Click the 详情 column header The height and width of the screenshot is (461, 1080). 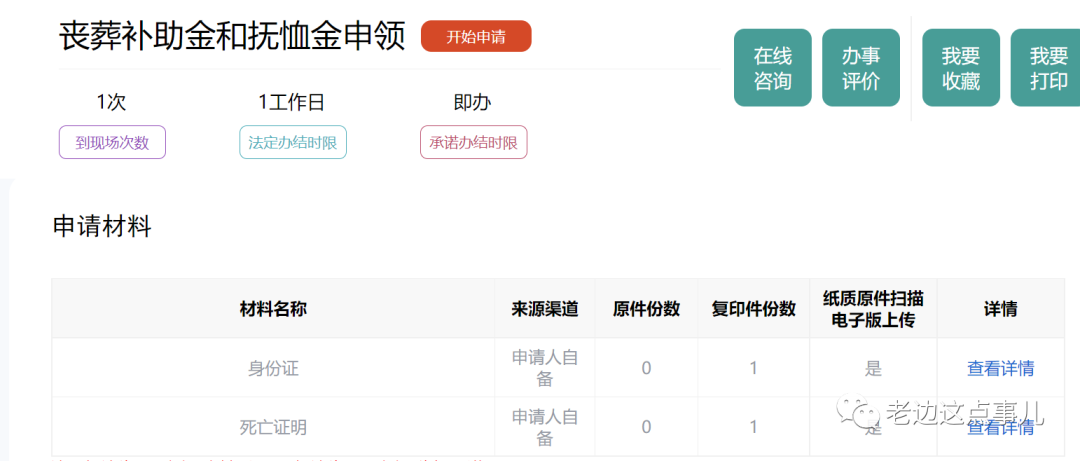1001,309
